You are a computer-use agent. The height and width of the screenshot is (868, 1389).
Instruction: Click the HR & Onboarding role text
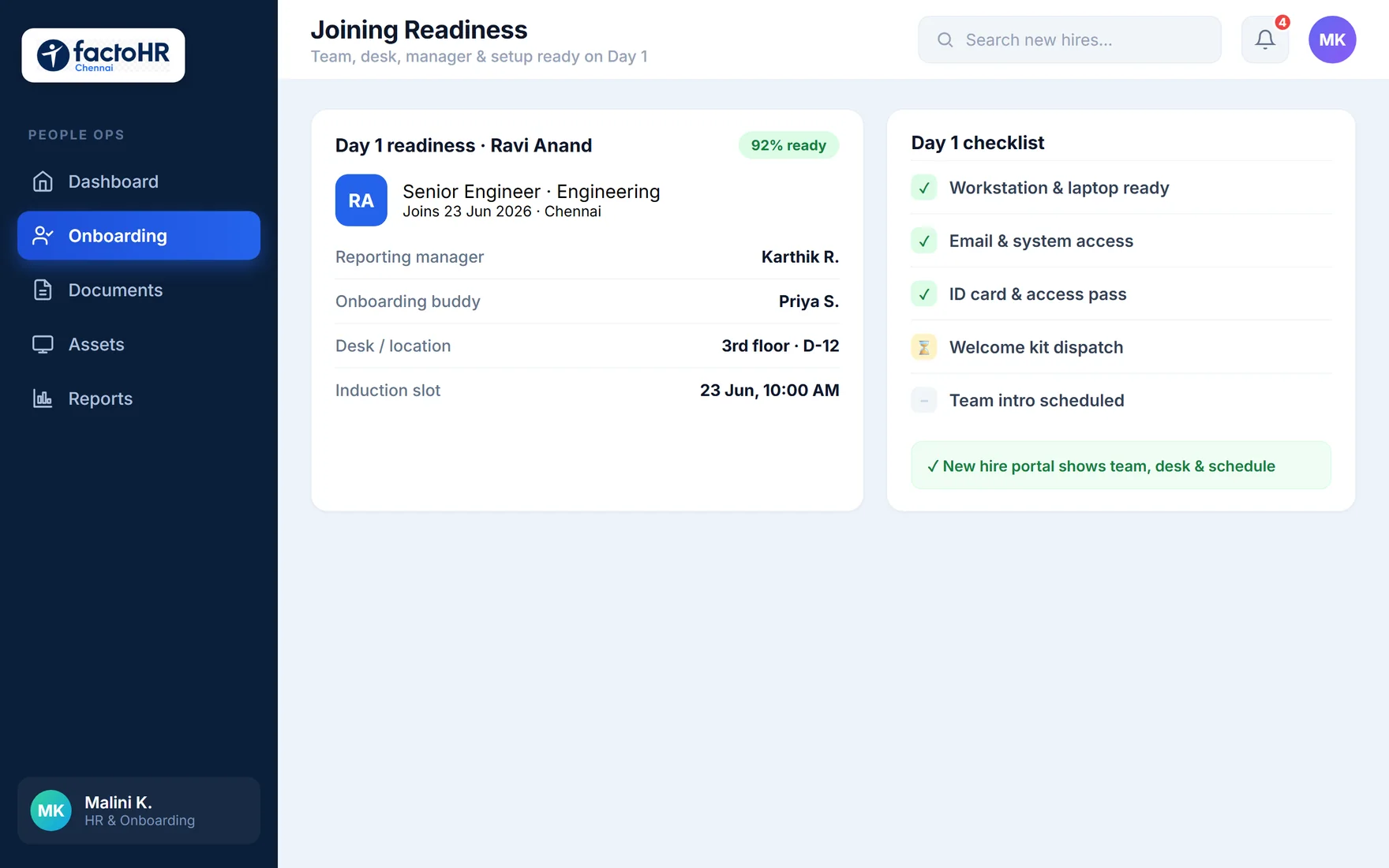point(140,821)
